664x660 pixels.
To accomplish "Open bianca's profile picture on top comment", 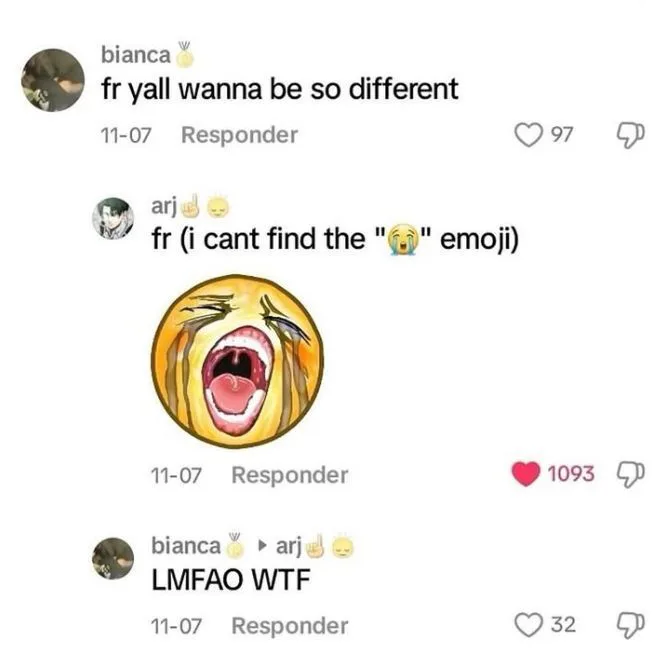I will pos(53,80).
